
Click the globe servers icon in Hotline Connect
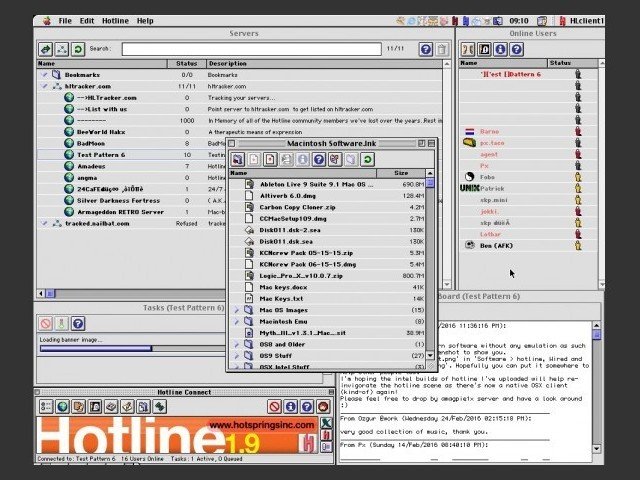tap(62, 407)
